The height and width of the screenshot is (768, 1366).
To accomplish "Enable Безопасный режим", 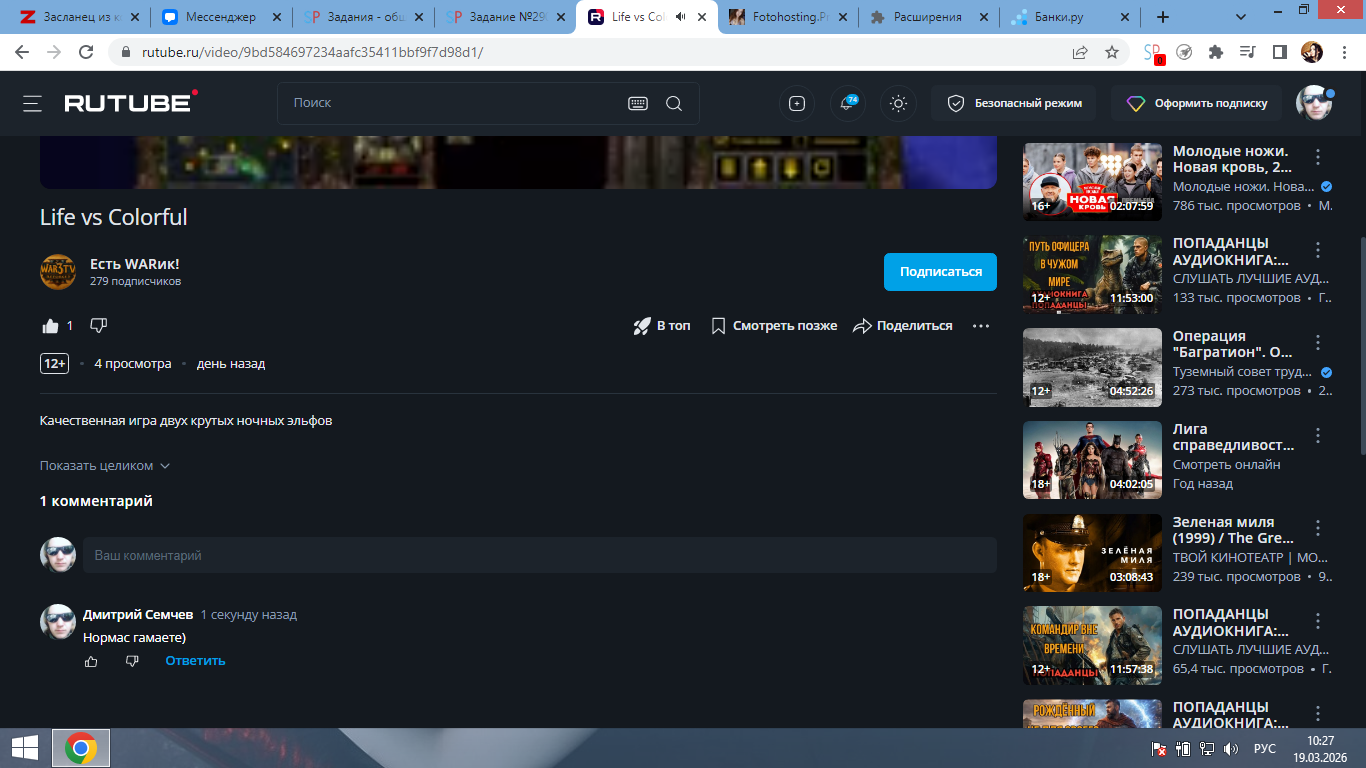I will [x=1013, y=103].
